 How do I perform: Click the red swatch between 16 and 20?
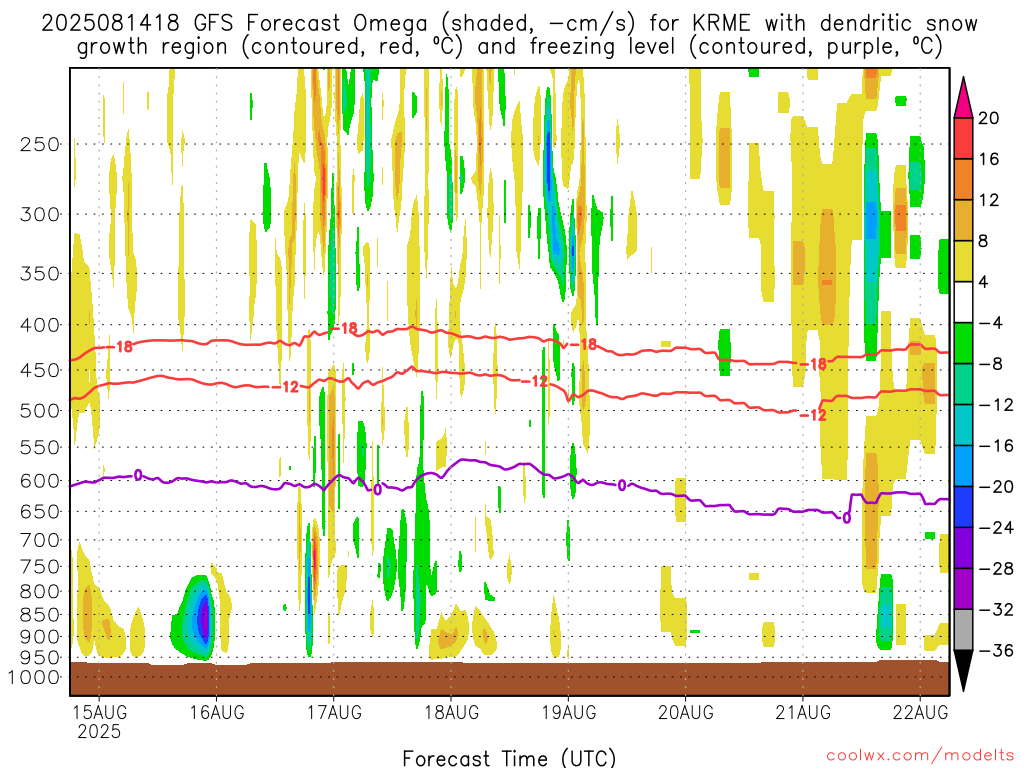pos(963,138)
